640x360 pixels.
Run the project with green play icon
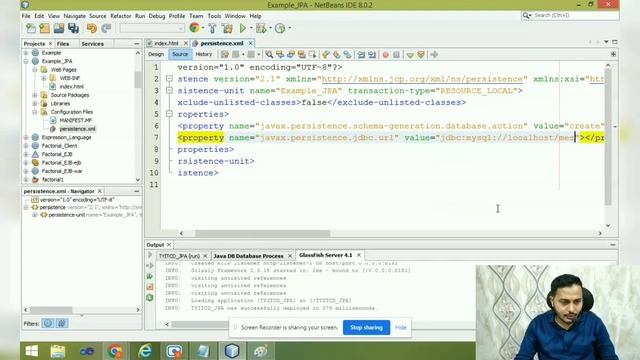(243, 28)
